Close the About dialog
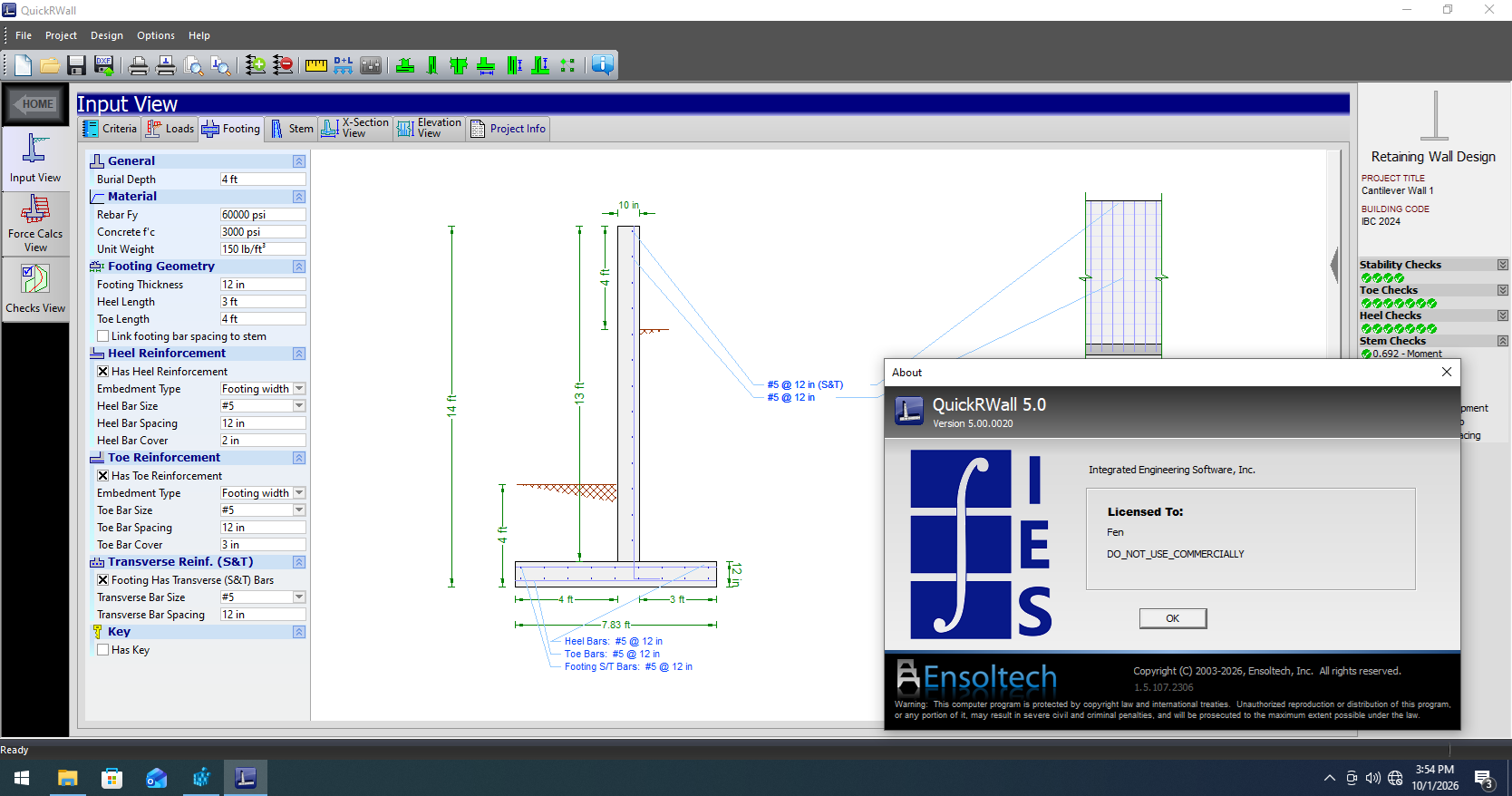Viewport: 1512px width, 796px height. [x=1447, y=372]
